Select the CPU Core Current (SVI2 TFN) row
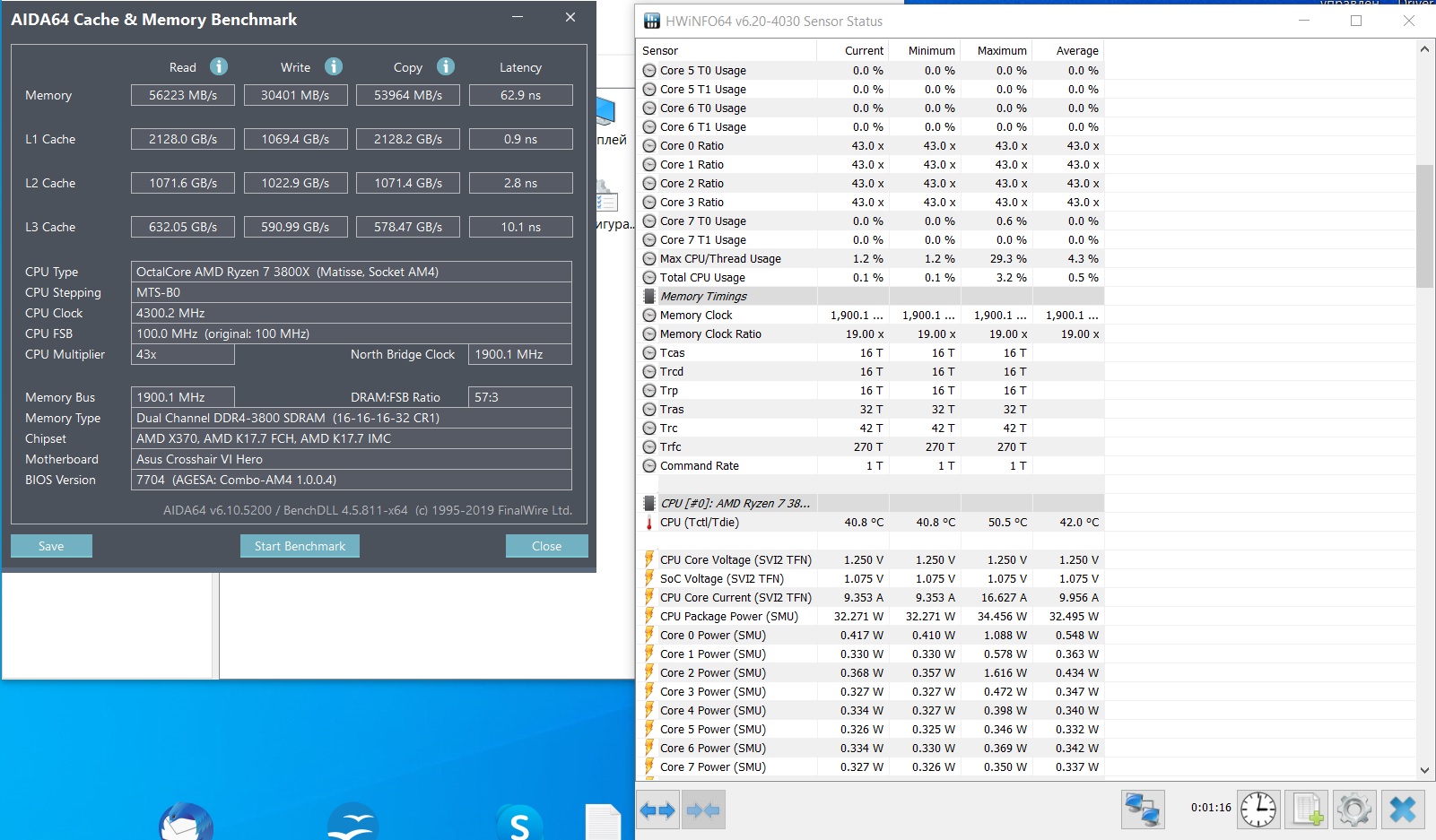Image resolution: width=1436 pixels, height=840 pixels. 870,597
